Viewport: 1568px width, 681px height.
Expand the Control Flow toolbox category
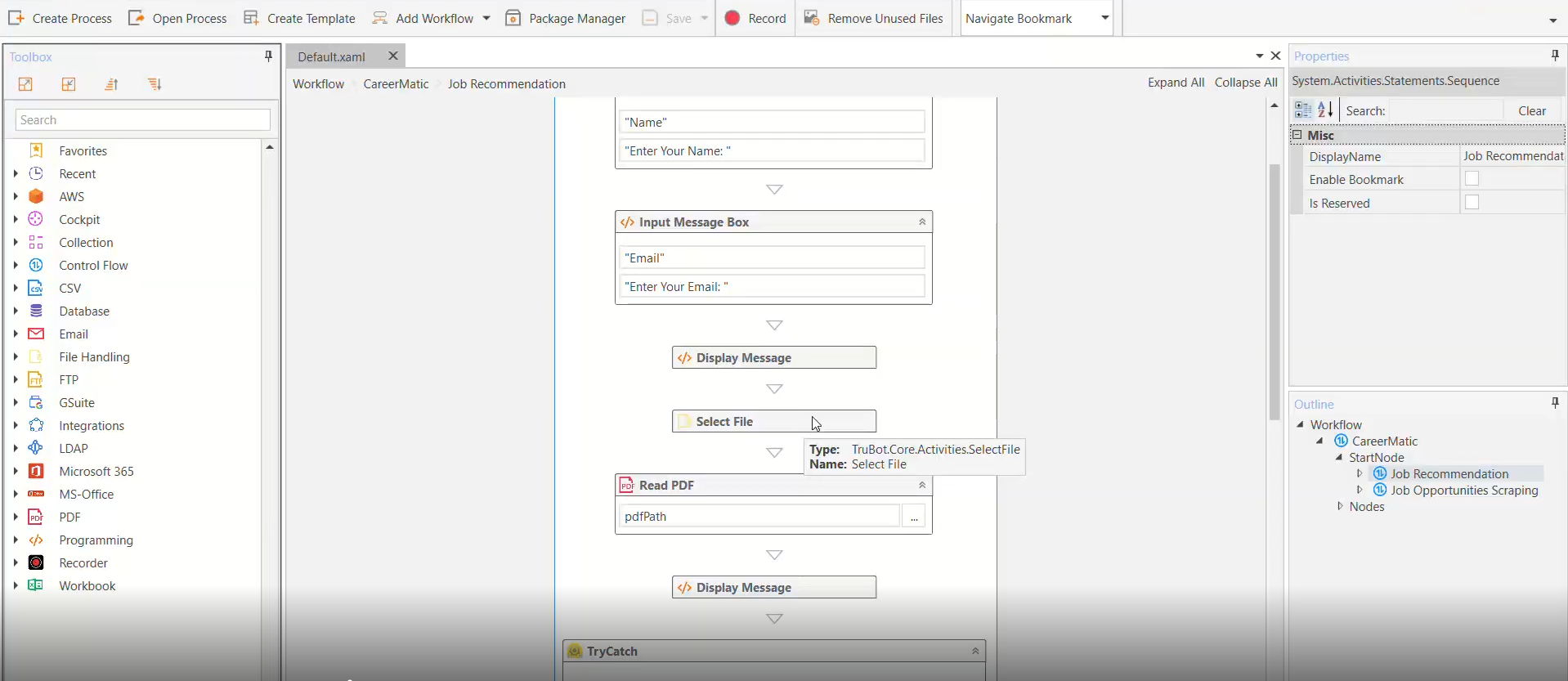[16, 265]
